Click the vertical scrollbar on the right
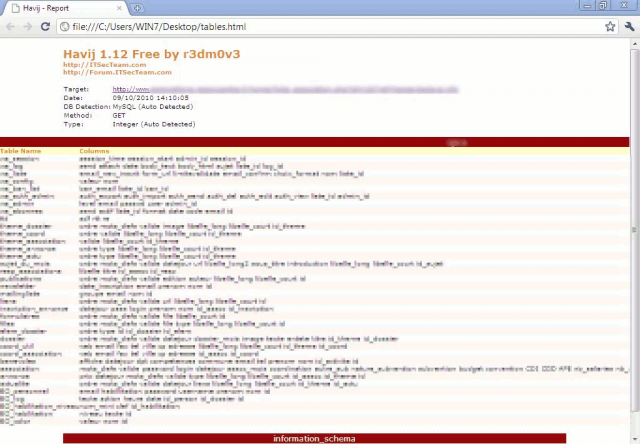Screen dimensions: 640x444 [x=634, y=230]
